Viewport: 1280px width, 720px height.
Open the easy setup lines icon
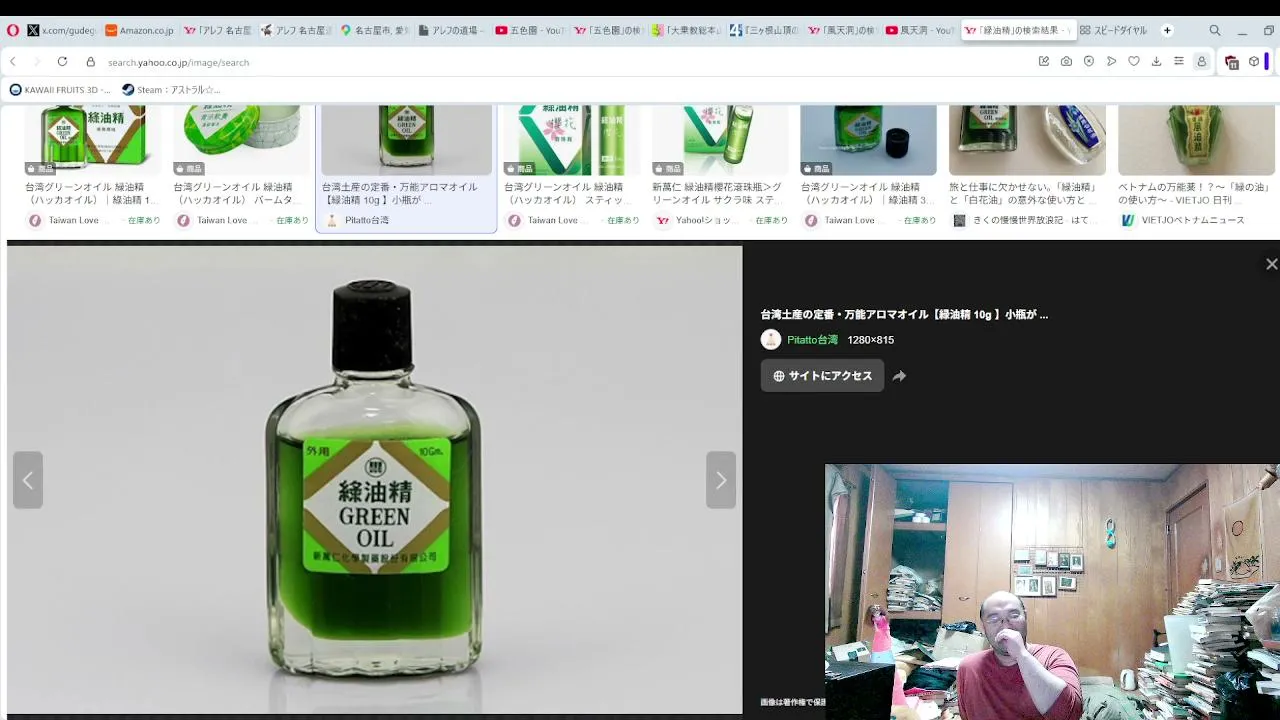click(x=1179, y=62)
